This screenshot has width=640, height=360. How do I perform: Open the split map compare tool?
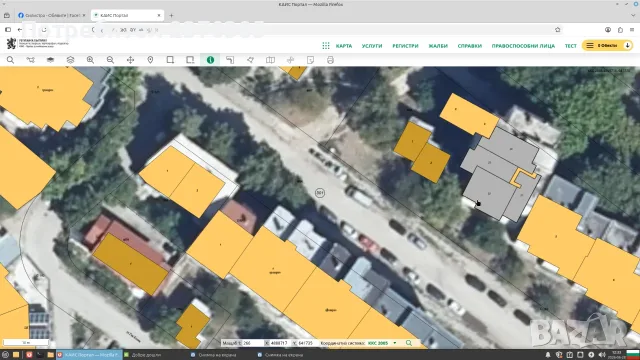point(270,60)
